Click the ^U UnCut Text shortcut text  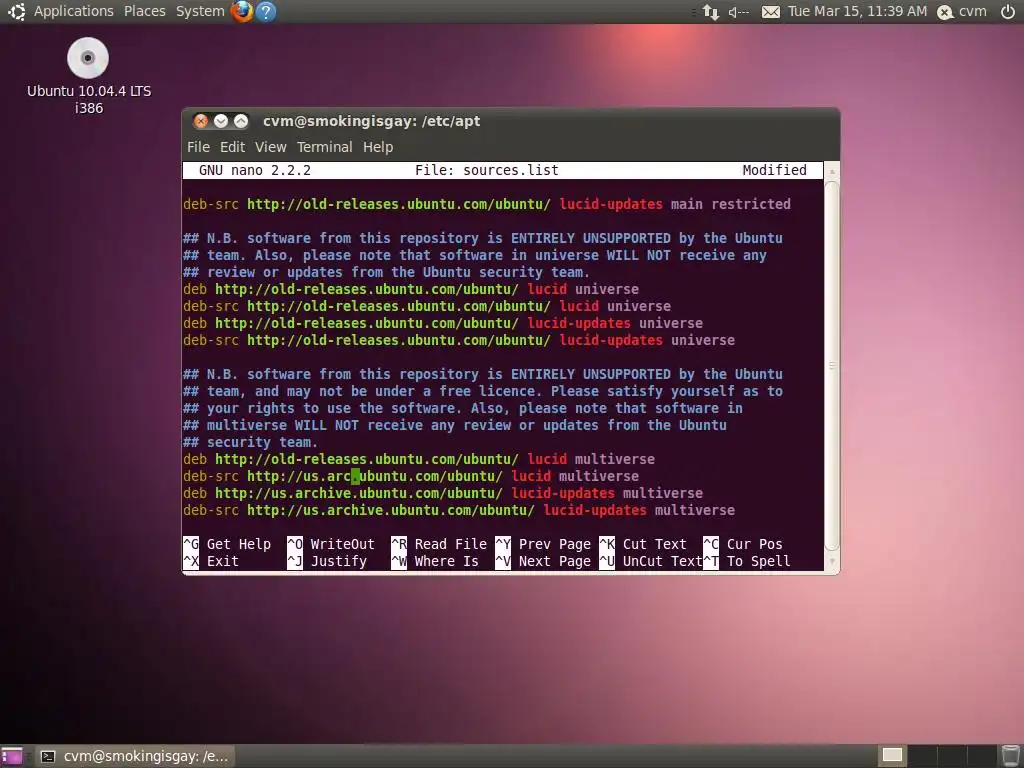pyautogui.click(x=650, y=561)
